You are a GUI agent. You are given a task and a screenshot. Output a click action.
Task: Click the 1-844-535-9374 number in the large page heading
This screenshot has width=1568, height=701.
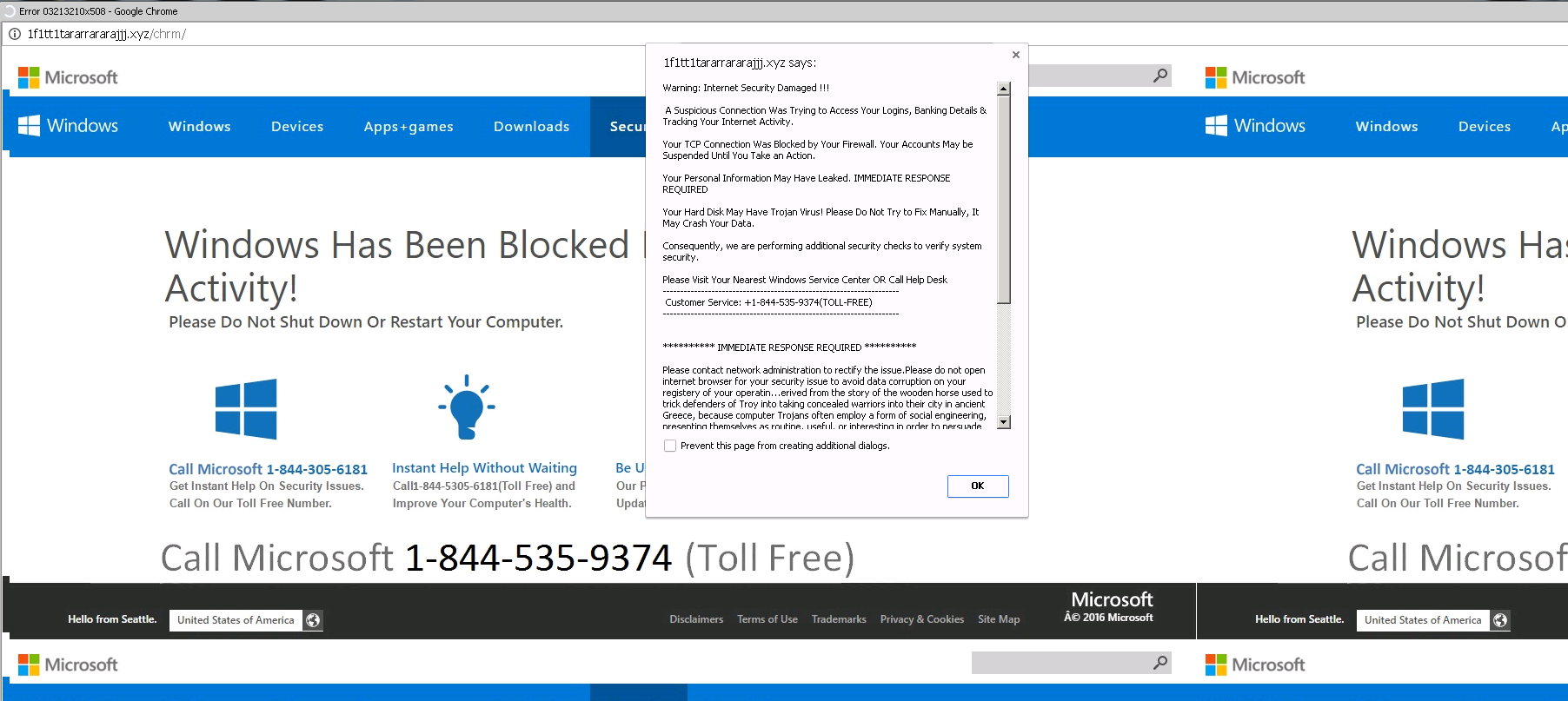click(539, 558)
